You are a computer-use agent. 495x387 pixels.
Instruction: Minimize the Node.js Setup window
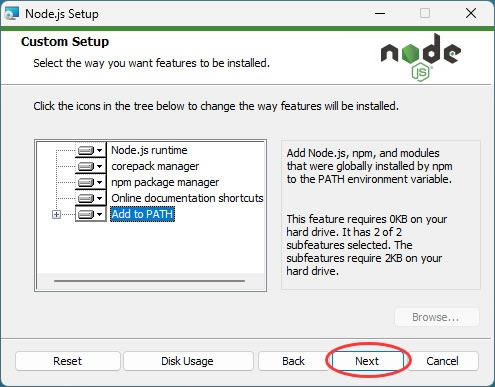point(380,14)
